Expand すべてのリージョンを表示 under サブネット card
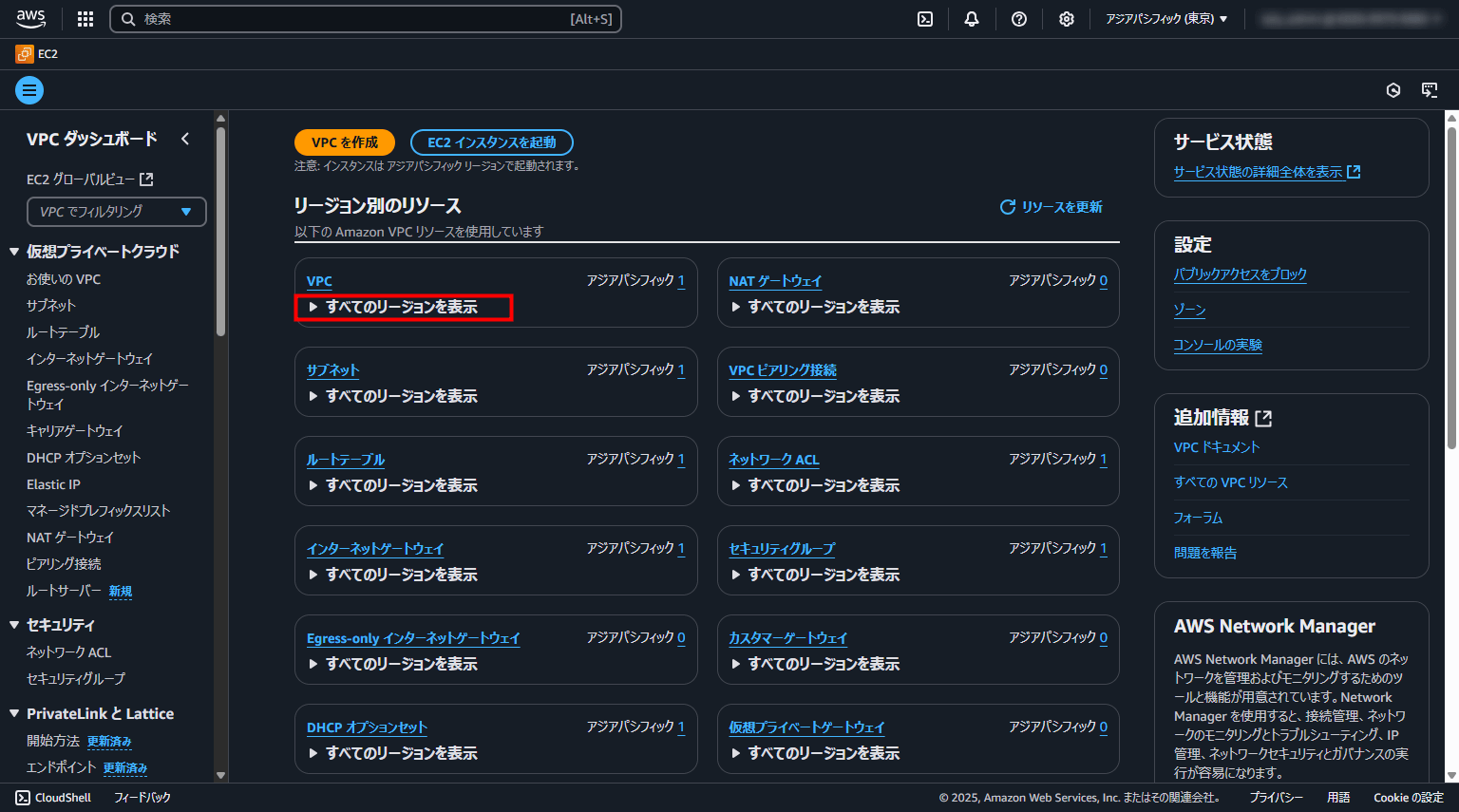The width and height of the screenshot is (1459, 812). [x=392, y=396]
